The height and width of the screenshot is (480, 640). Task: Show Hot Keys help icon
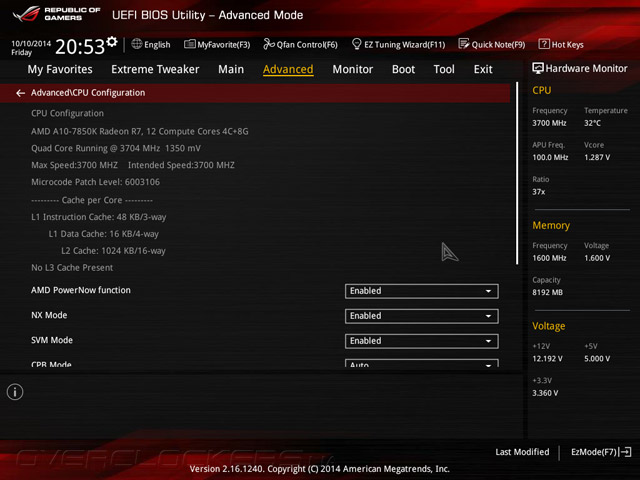coord(544,44)
